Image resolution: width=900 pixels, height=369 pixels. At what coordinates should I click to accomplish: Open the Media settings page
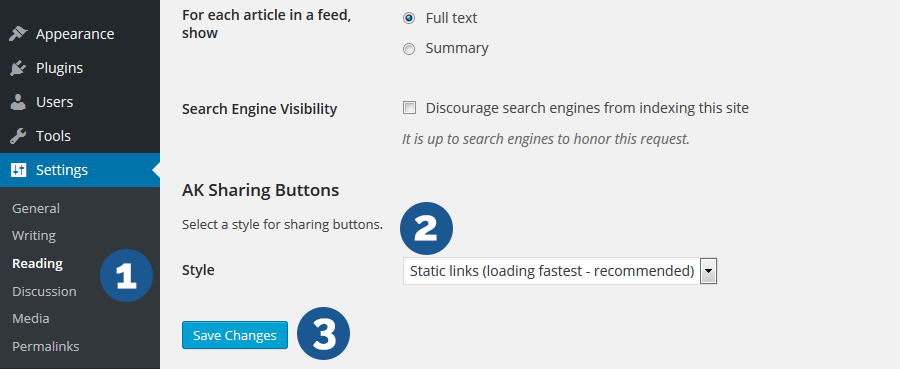coord(30,318)
